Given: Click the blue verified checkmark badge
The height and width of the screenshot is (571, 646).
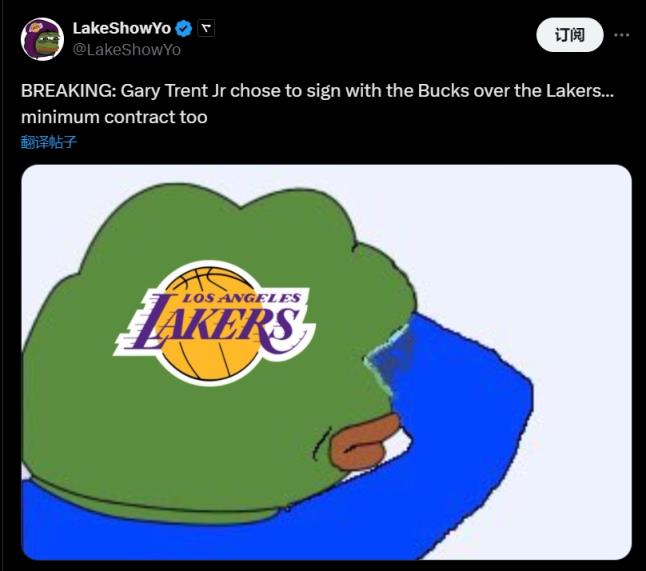Looking at the screenshot, I should (184, 27).
